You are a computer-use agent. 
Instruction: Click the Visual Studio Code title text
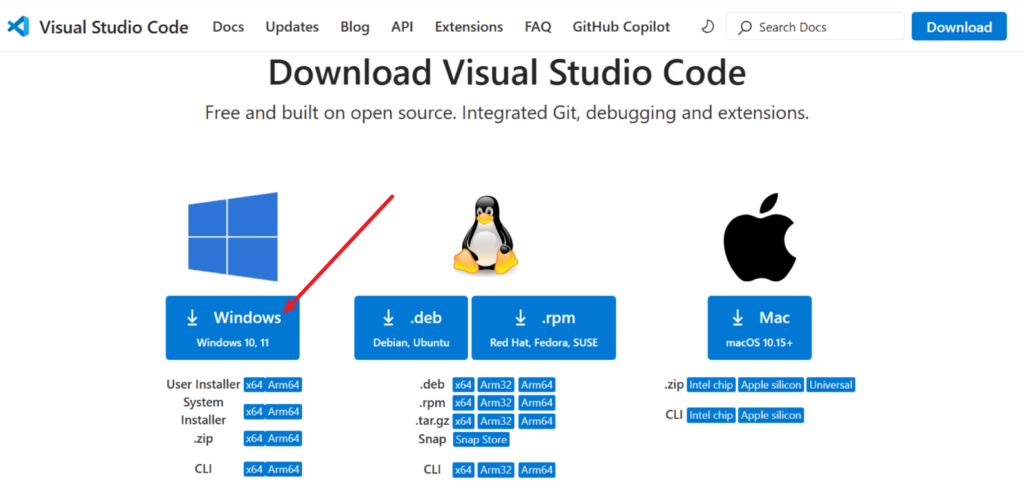click(114, 27)
